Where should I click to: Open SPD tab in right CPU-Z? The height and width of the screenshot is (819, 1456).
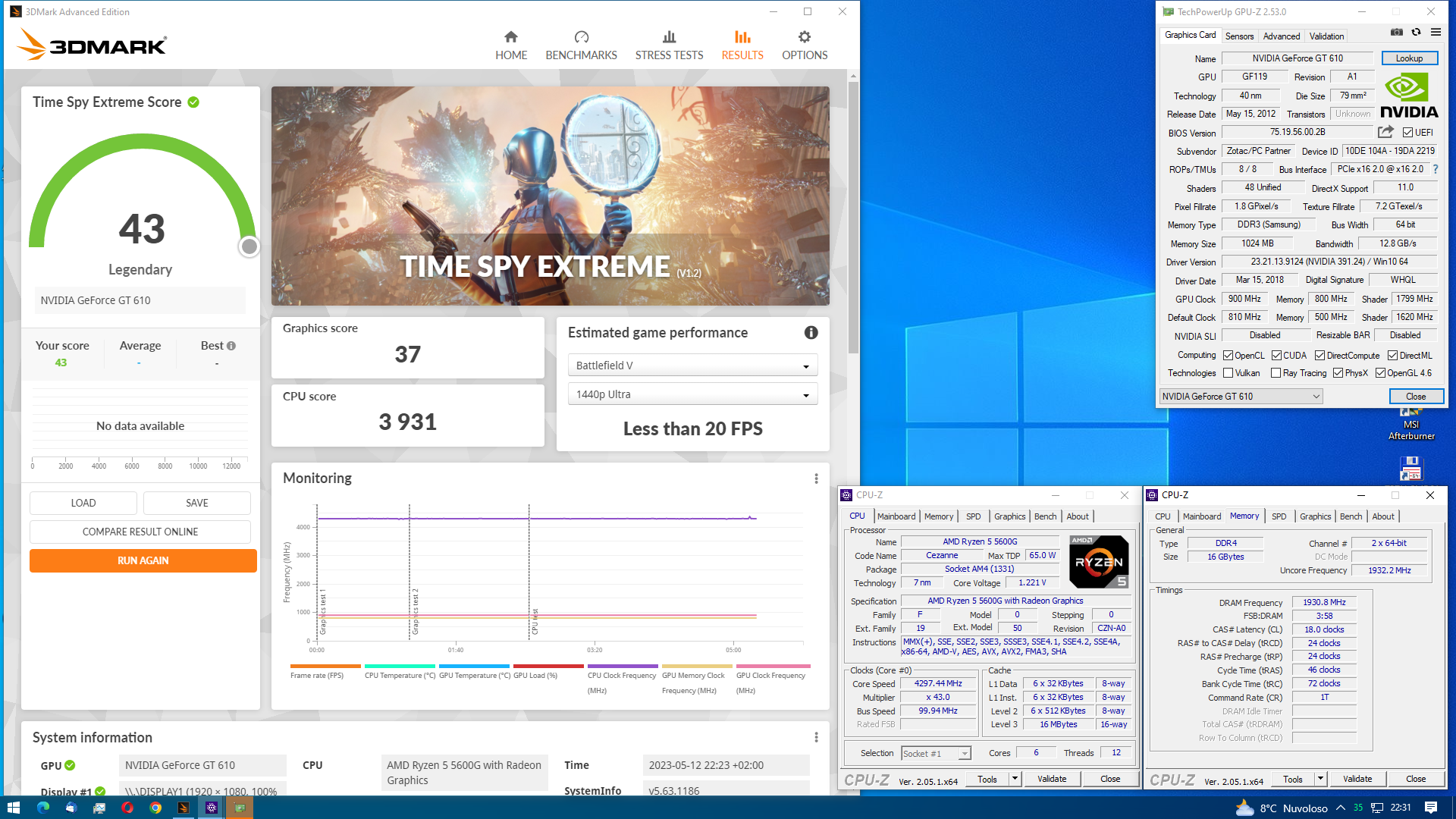tap(1279, 516)
